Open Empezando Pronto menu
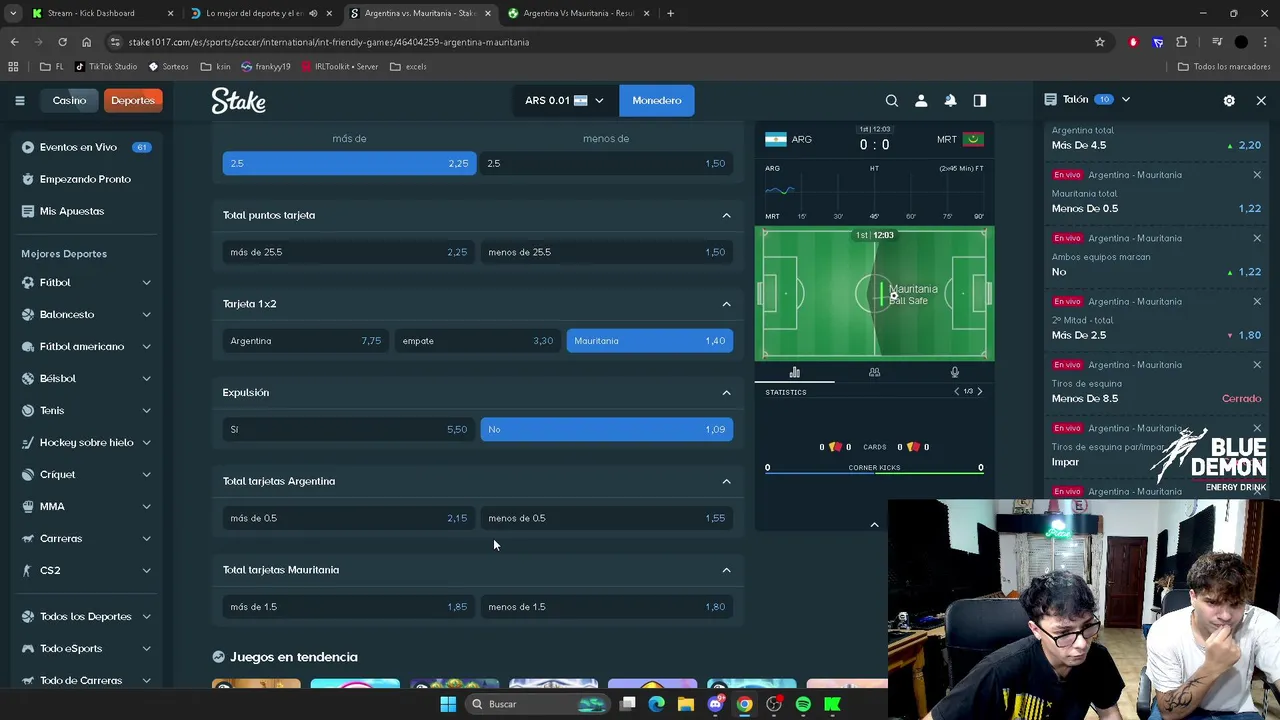 (x=86, y=179)
